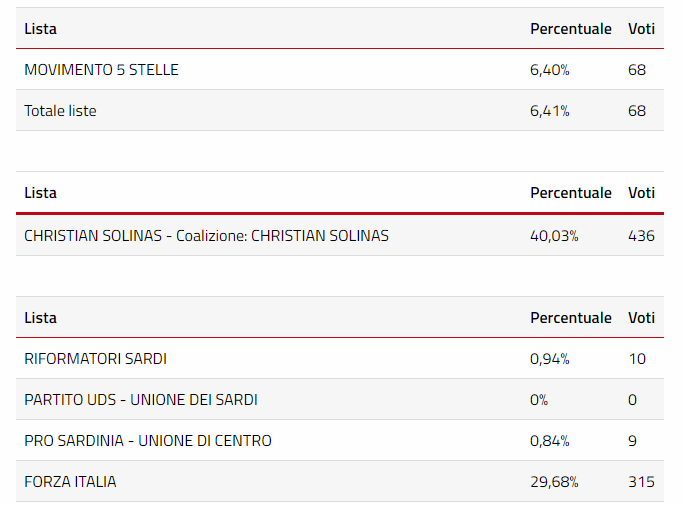684x505 pixels.
Task: Click the vote count for Riformatori Sardi
Action: tap(637, 359)
